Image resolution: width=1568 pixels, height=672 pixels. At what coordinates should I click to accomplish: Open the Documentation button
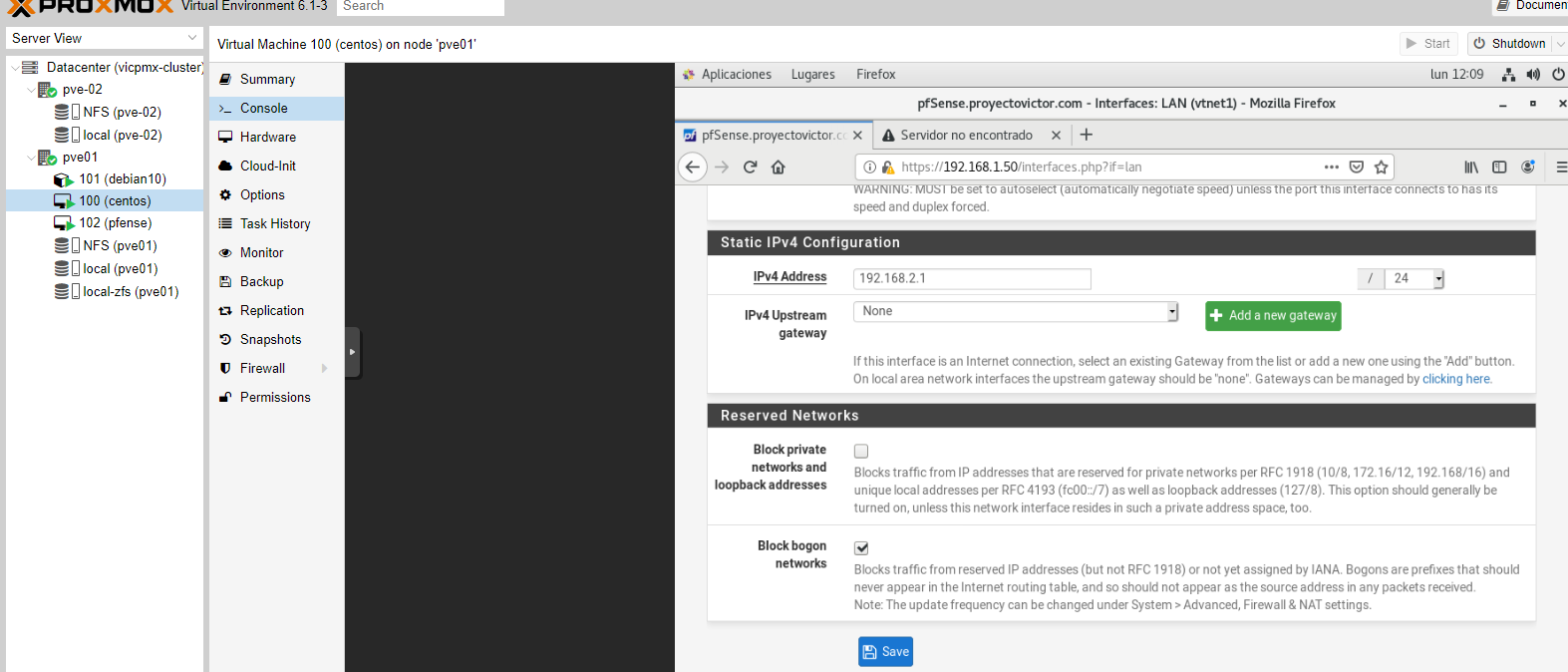1531,6
